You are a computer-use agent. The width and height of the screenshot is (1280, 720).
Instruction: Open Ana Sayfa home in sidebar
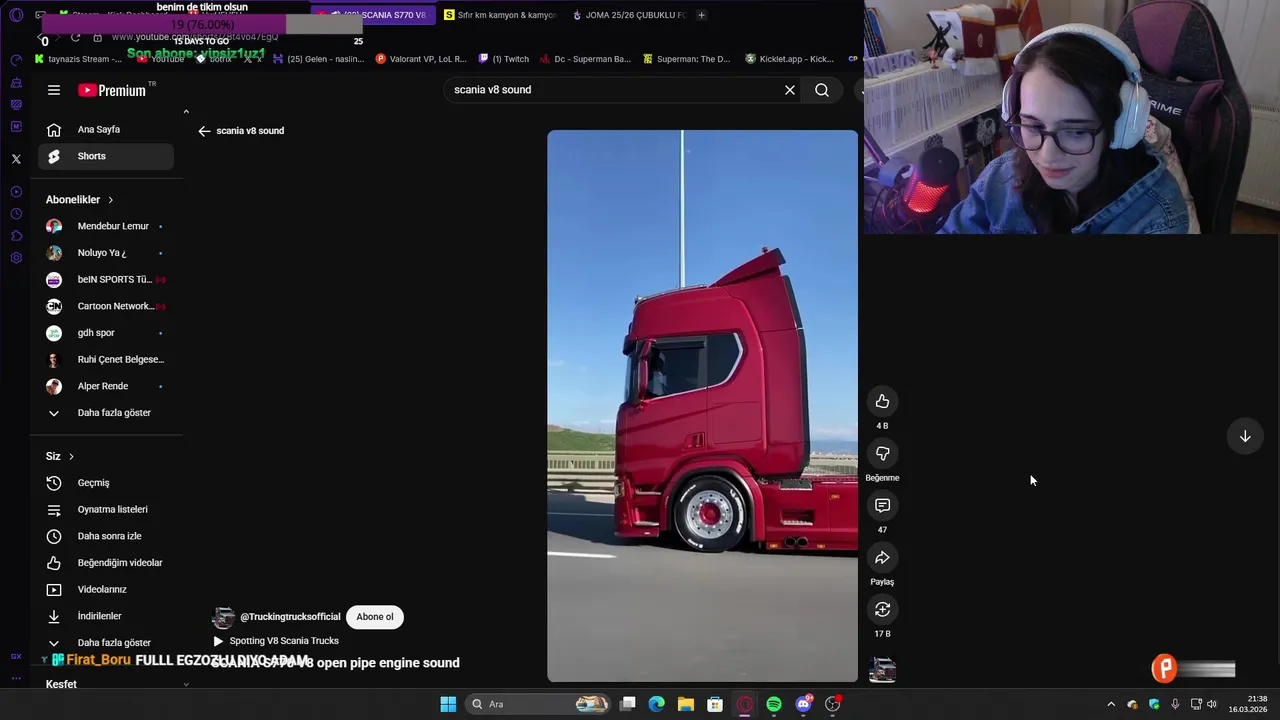pos(106,129)
